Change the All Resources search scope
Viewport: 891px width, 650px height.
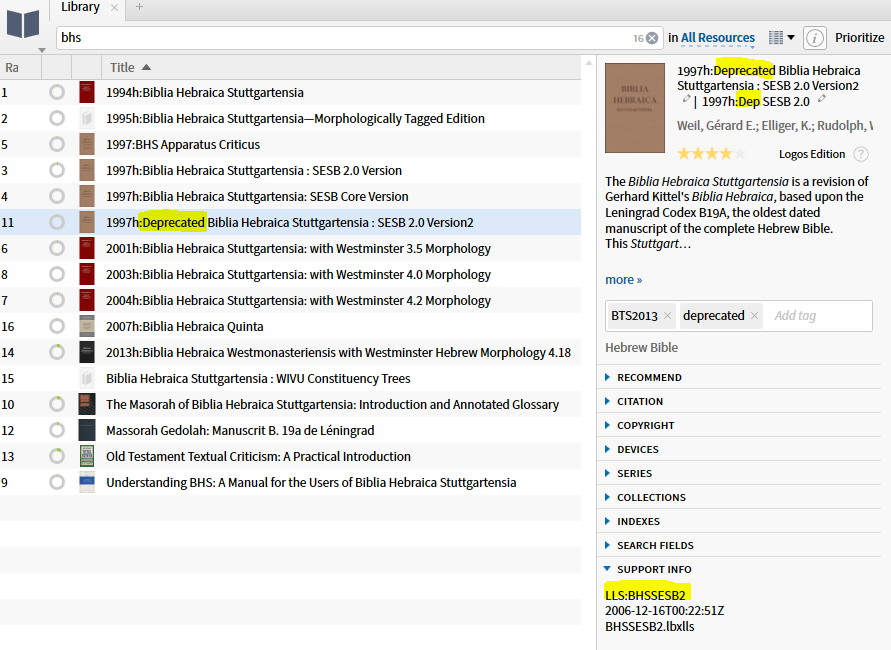click(718, 38)
